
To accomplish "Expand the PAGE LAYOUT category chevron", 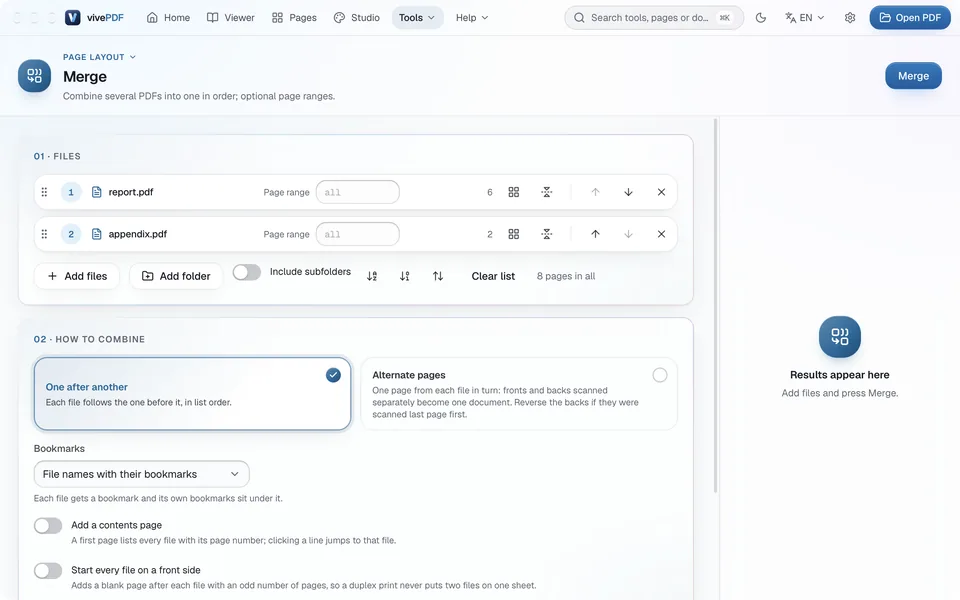I will click(x=133, y=57).
